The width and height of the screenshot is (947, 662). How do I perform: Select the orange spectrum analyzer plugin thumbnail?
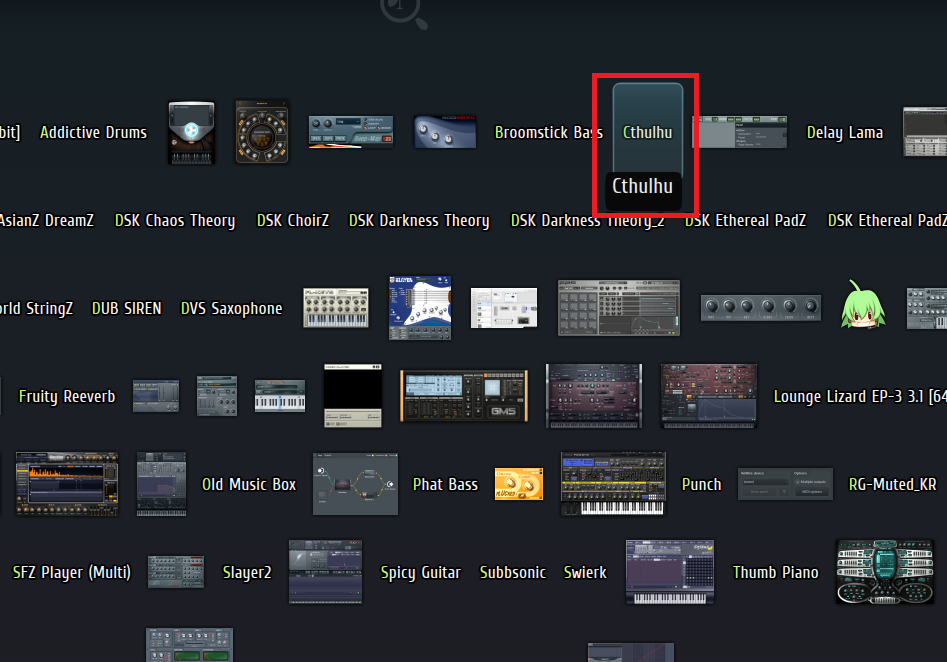[x=66, y=484]
